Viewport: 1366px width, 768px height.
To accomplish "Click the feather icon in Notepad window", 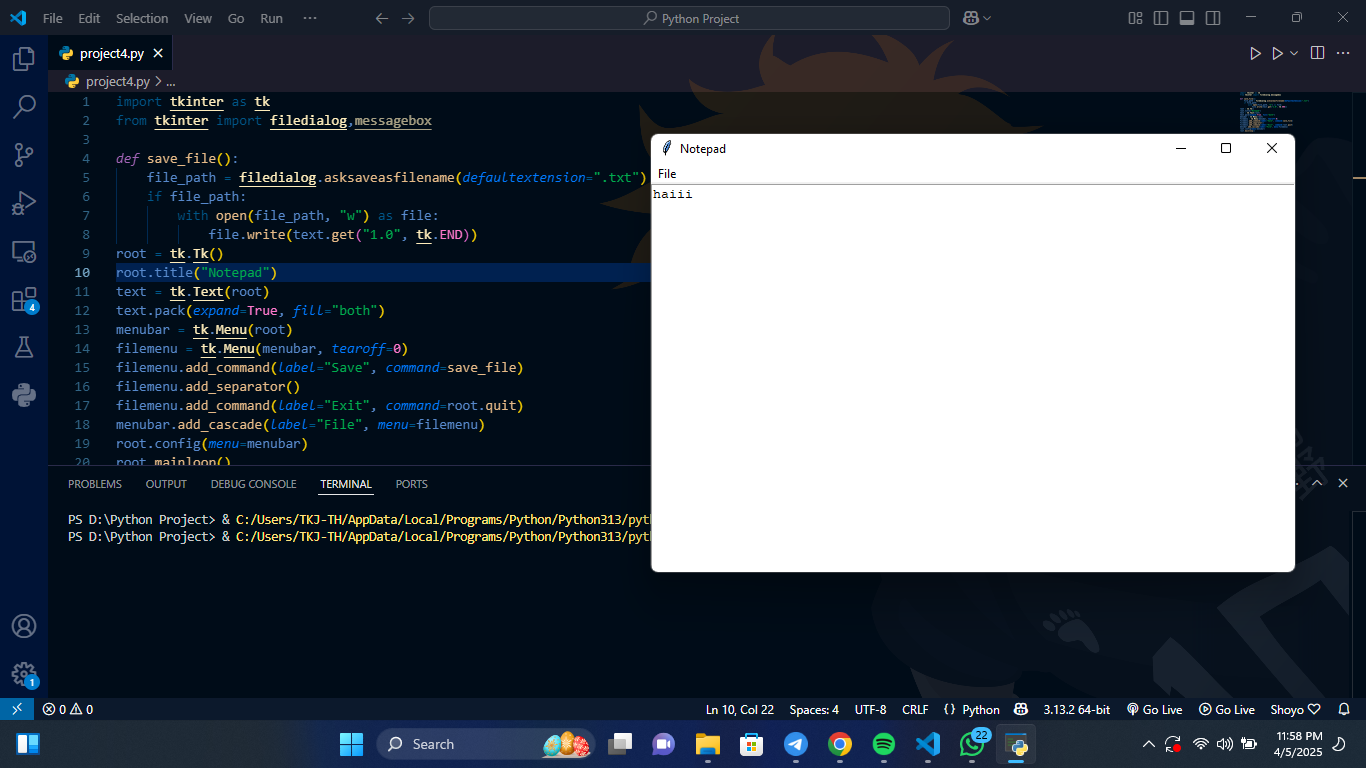I will pos(667,148).
